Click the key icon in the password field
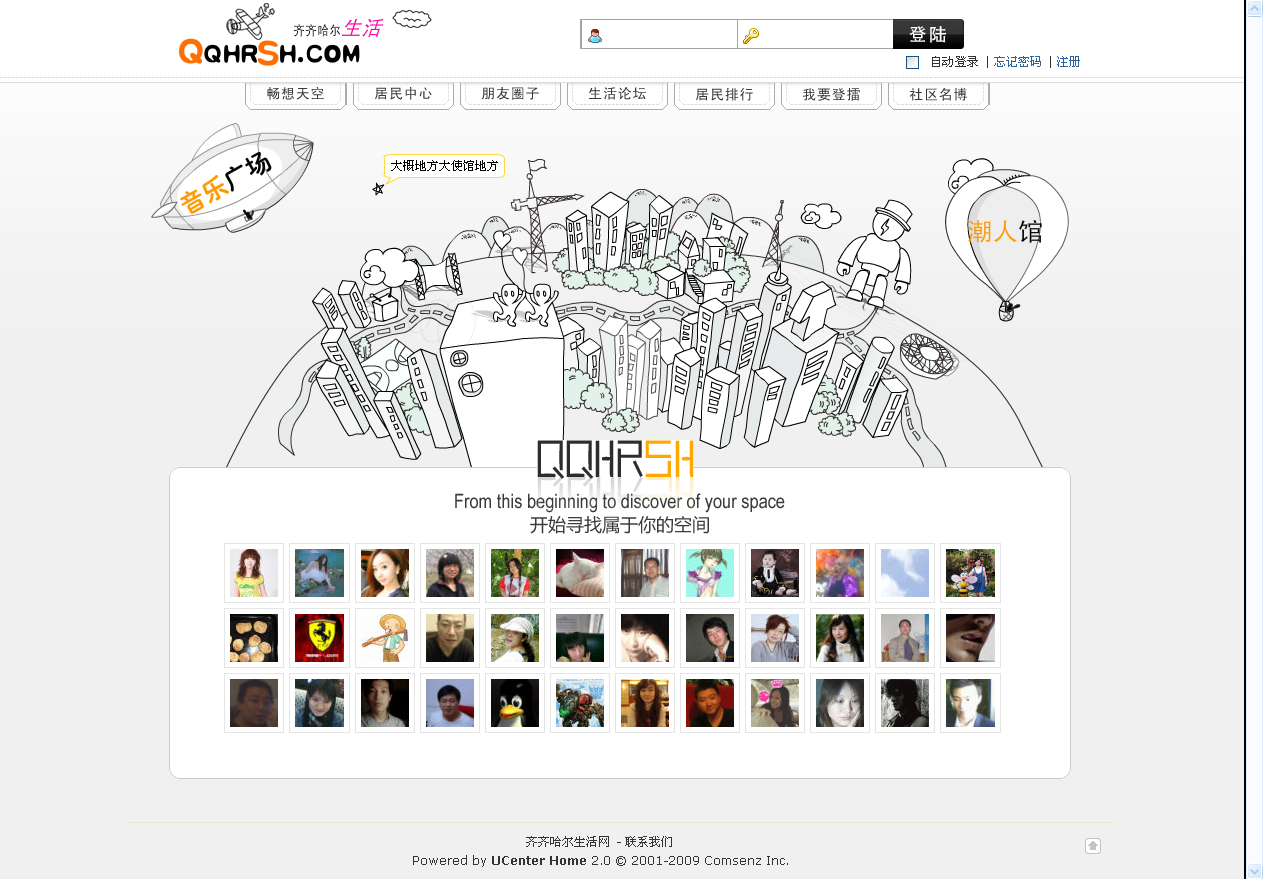The image size is (1263, 879). coord(751,36)
